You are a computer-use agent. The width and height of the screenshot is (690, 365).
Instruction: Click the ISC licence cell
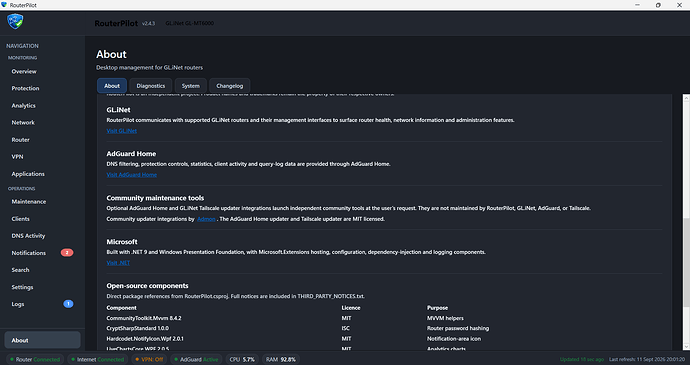pyautogui.click(x=345, y=328)
